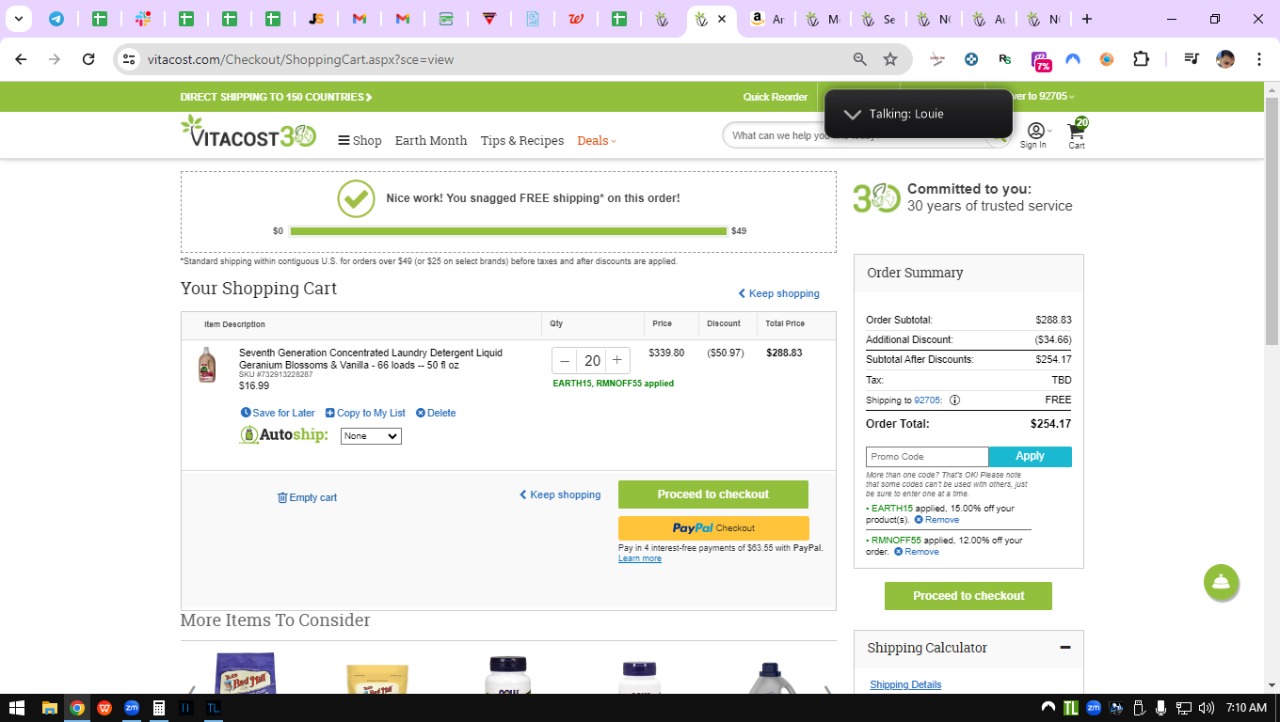Image resolution: width=1280 pixels, height=722 pixels.
Task: Click the taskbar volume icon
Action: pyautogui.click(x=1205, y=708)
